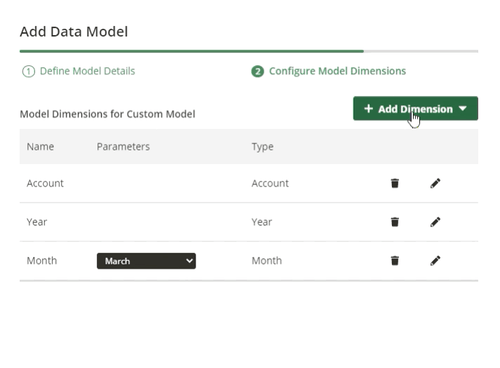Click the Account type cell
The height and width of the screenshot is (368, 500).
click(270, 183)
